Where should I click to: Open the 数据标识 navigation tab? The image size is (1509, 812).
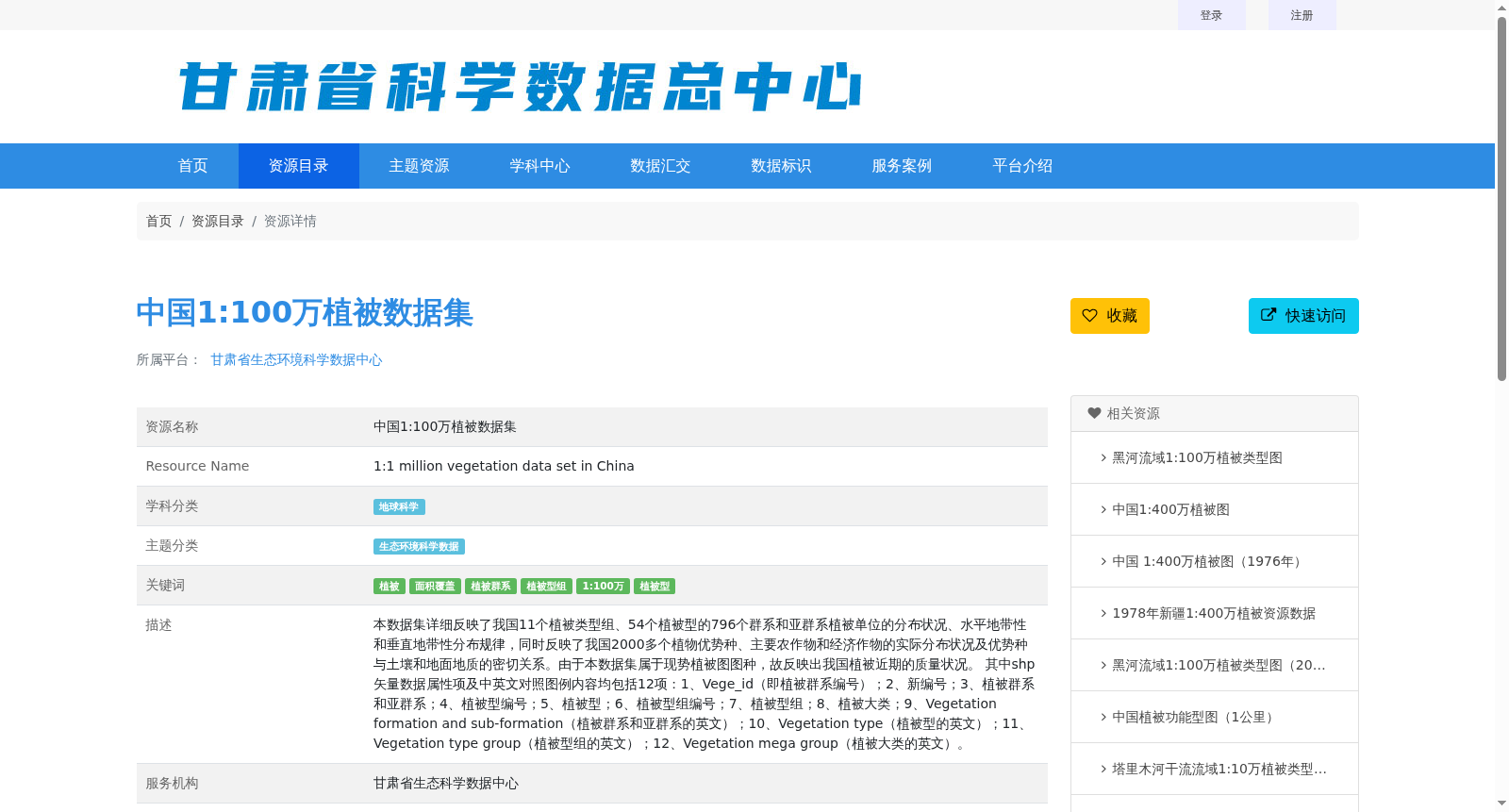782,166
